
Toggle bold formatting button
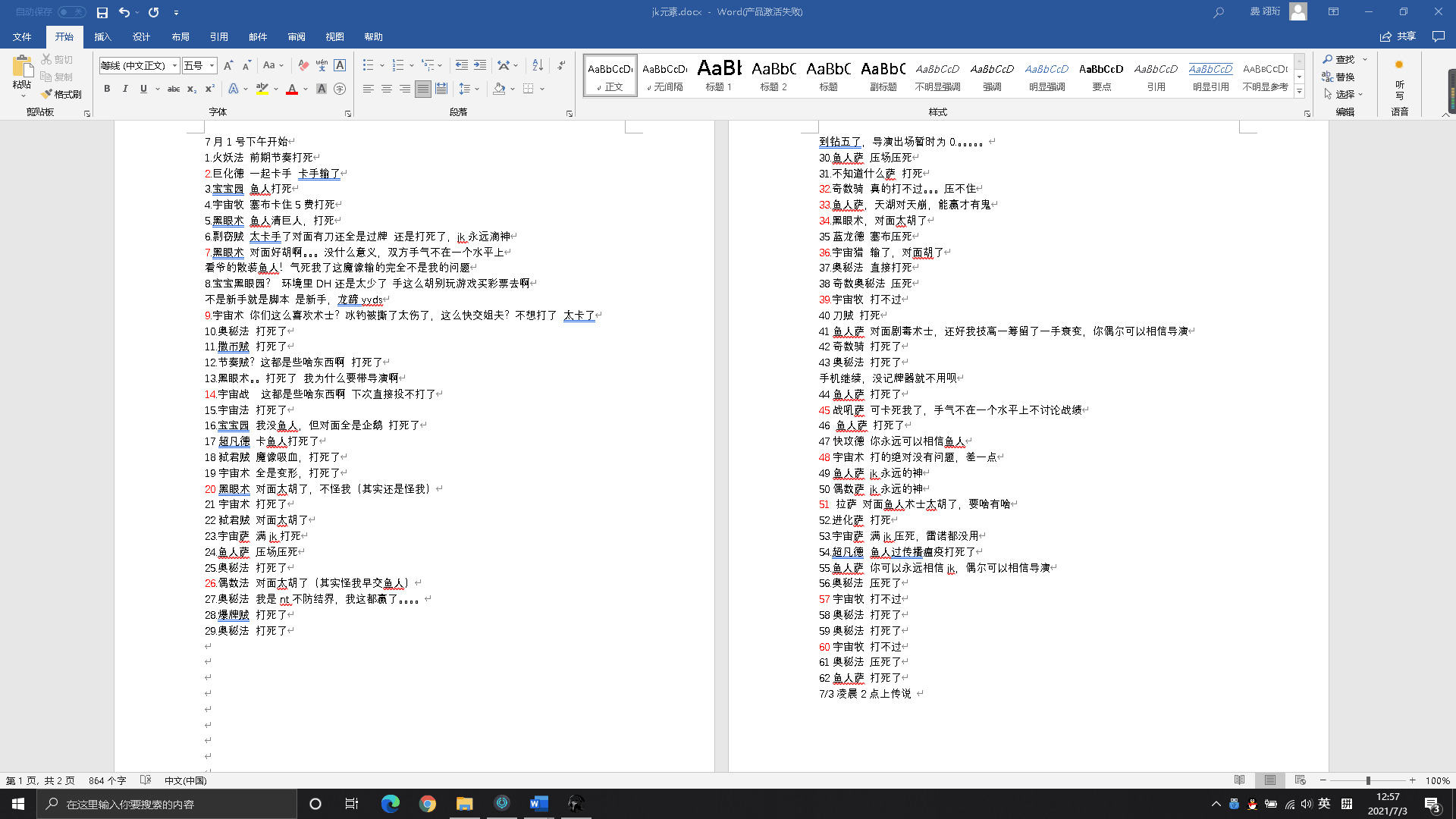107,89
